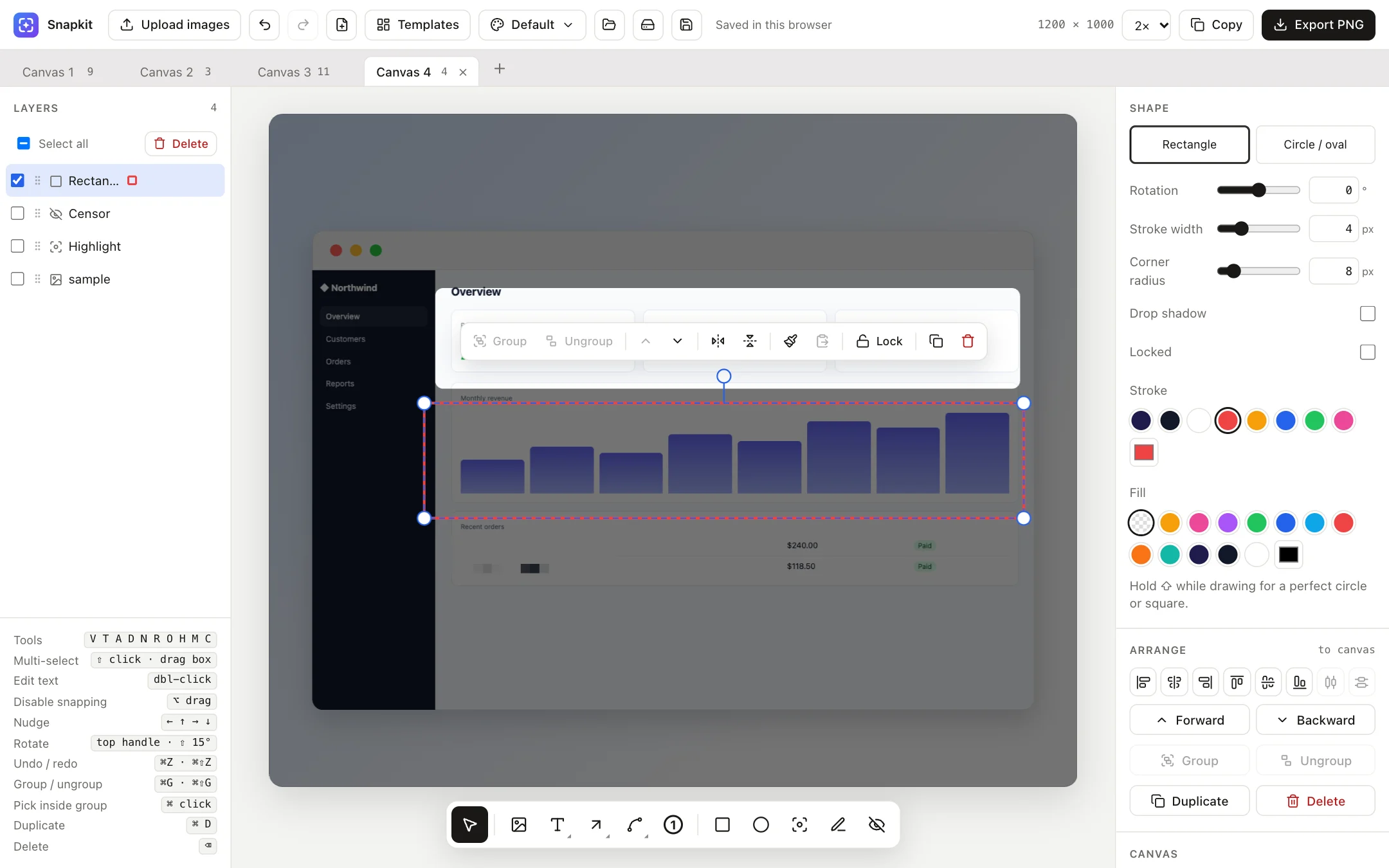Click copy style brush icon
Viewport: 1389px width, 868px height.
791,341
